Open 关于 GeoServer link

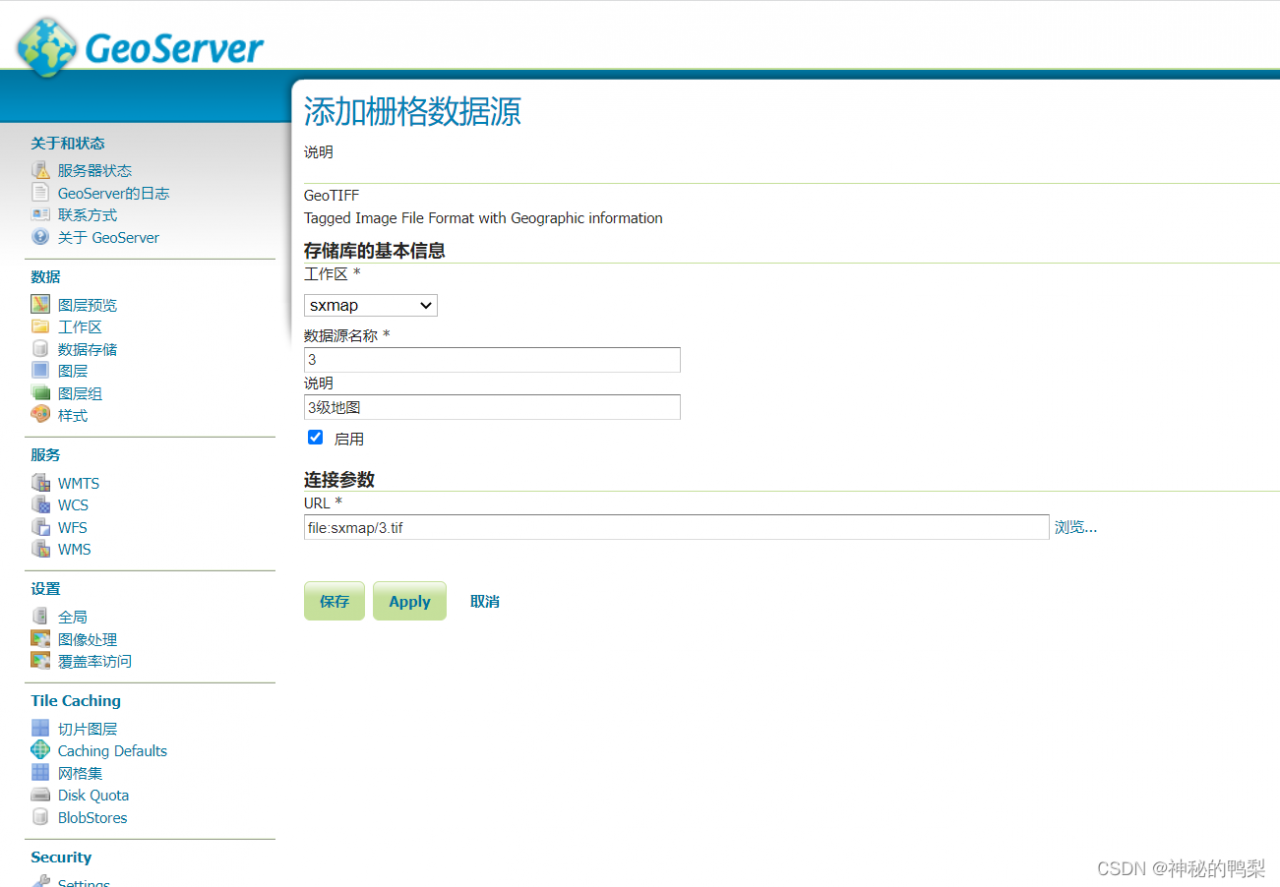click(x=108, y=238)
